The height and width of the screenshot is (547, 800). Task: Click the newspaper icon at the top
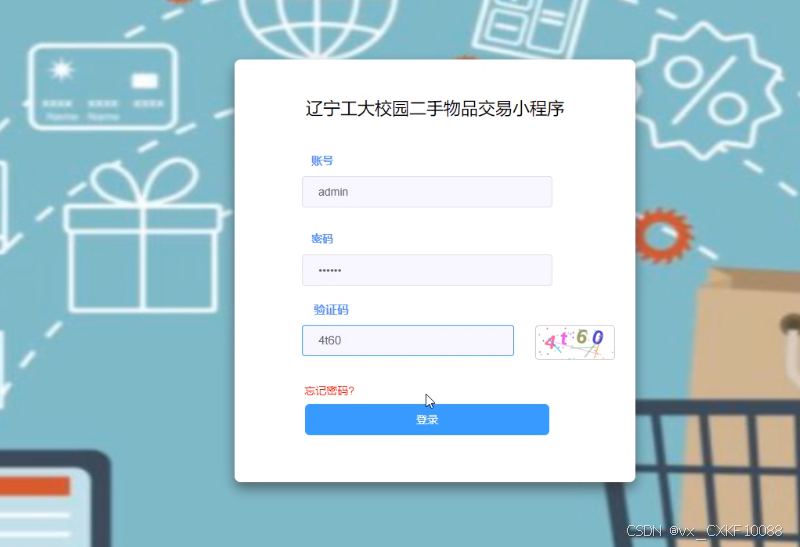click(531, 26)
